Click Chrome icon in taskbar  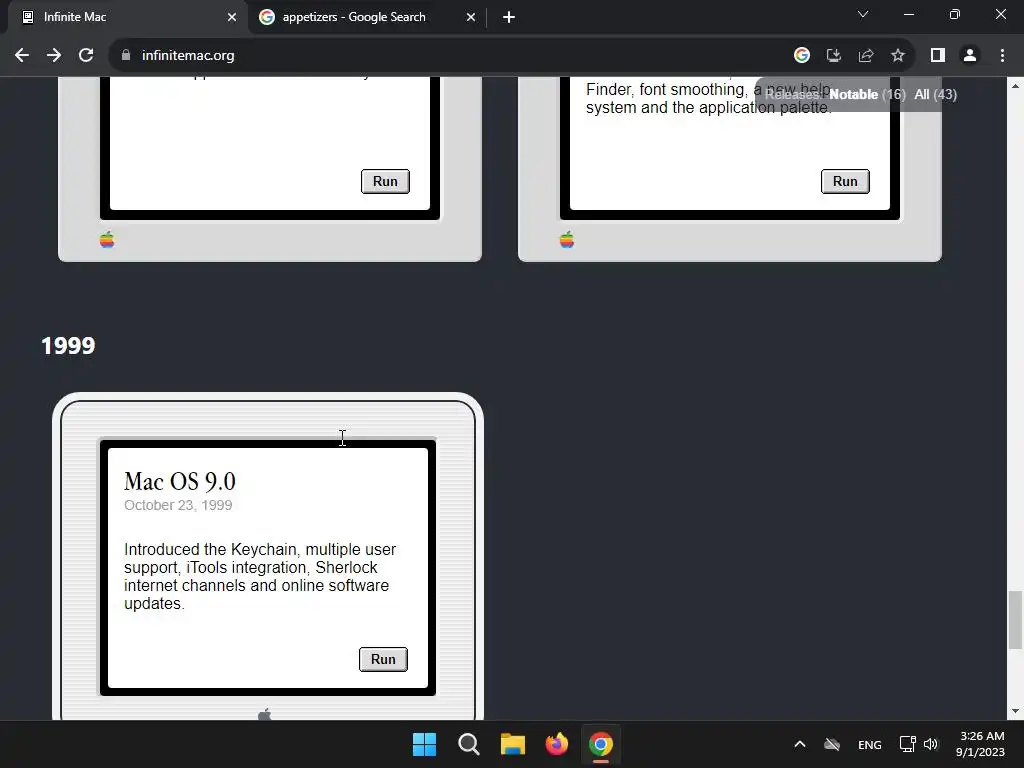coord(601,744)
